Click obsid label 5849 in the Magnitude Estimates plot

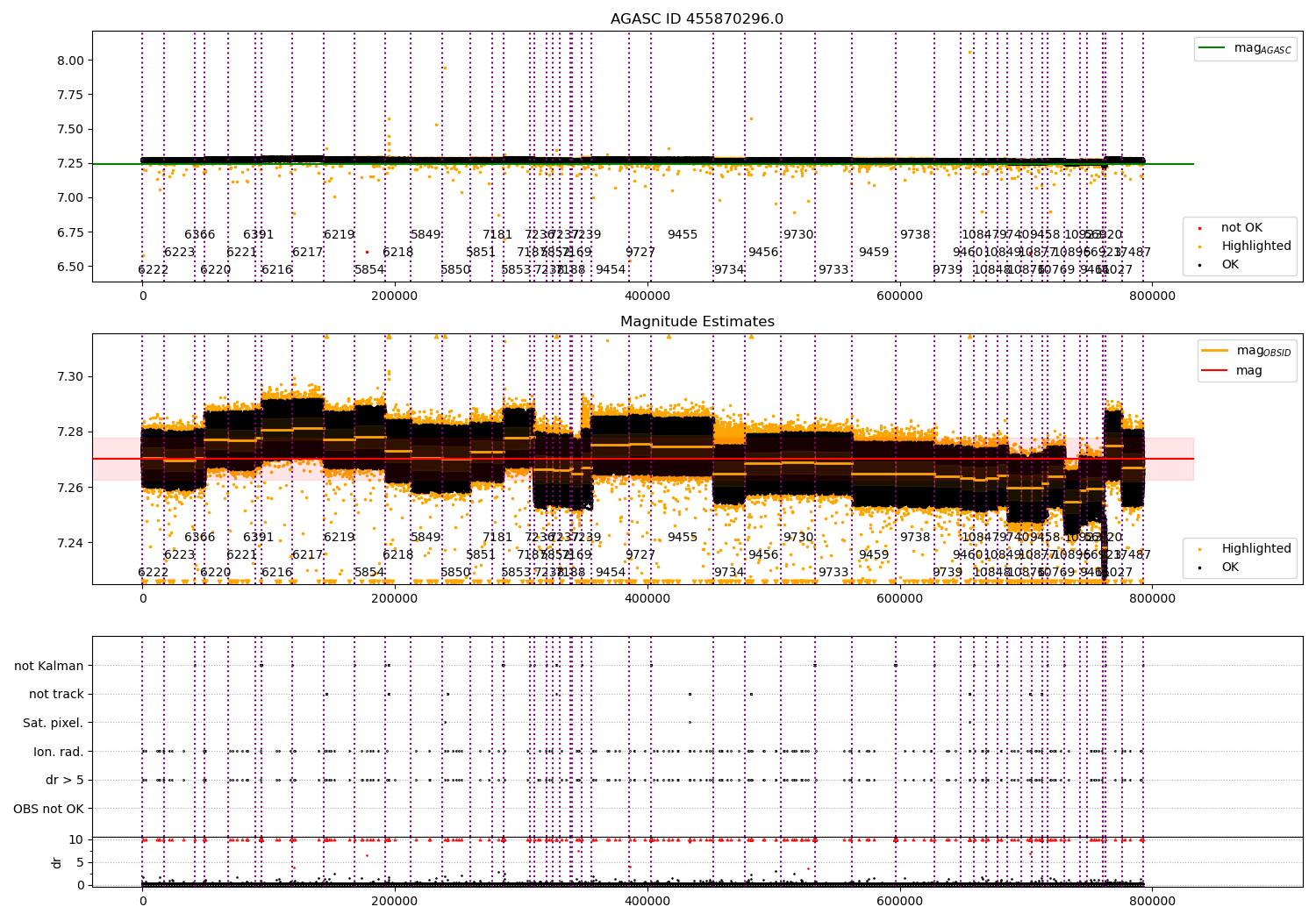[426, 537]
